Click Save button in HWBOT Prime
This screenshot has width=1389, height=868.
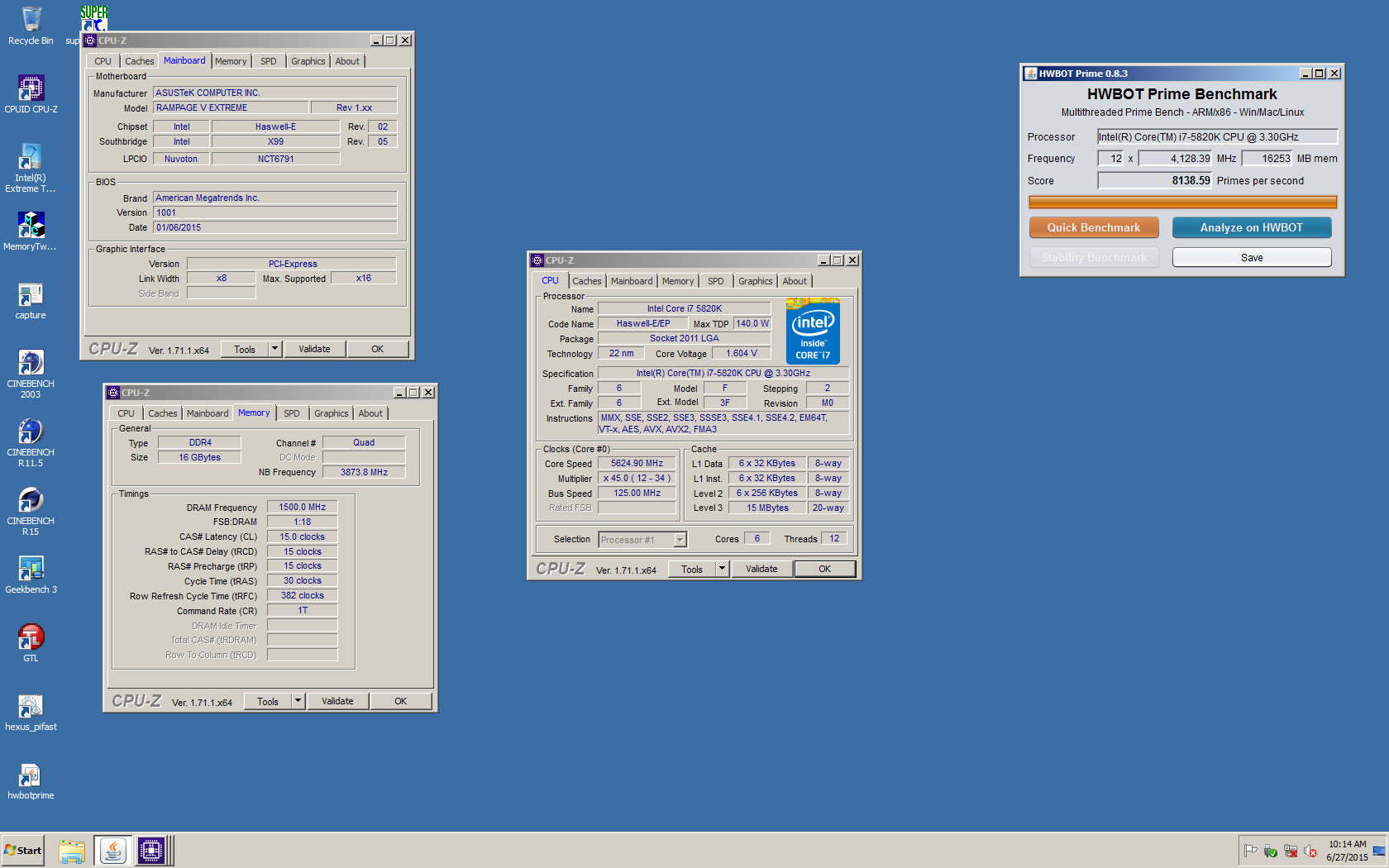coord(1252,258)
